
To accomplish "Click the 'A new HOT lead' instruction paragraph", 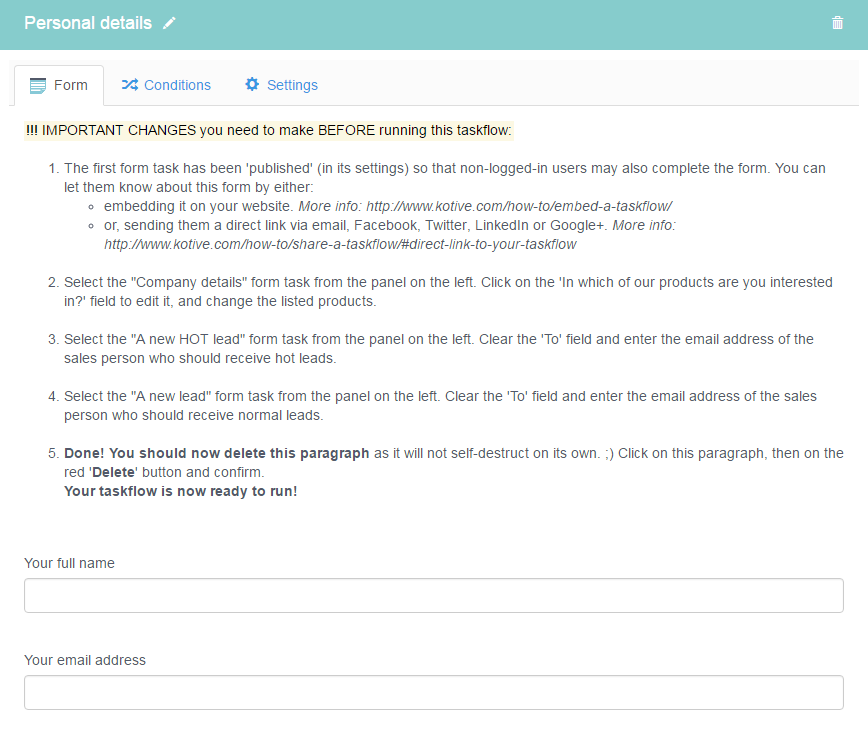I will pyautogui.click(x=438, y=349).
